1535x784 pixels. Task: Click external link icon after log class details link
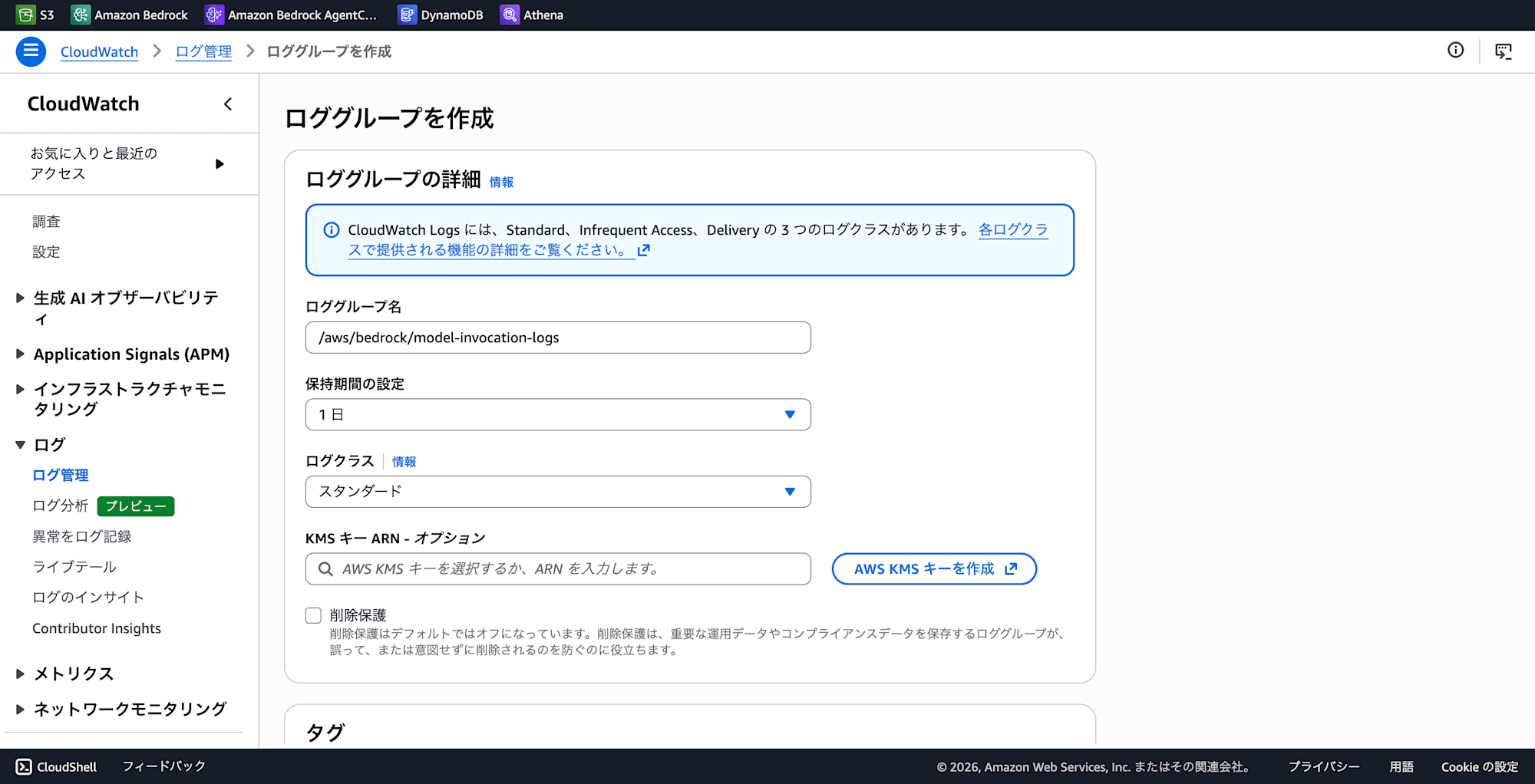click(644, 250)
